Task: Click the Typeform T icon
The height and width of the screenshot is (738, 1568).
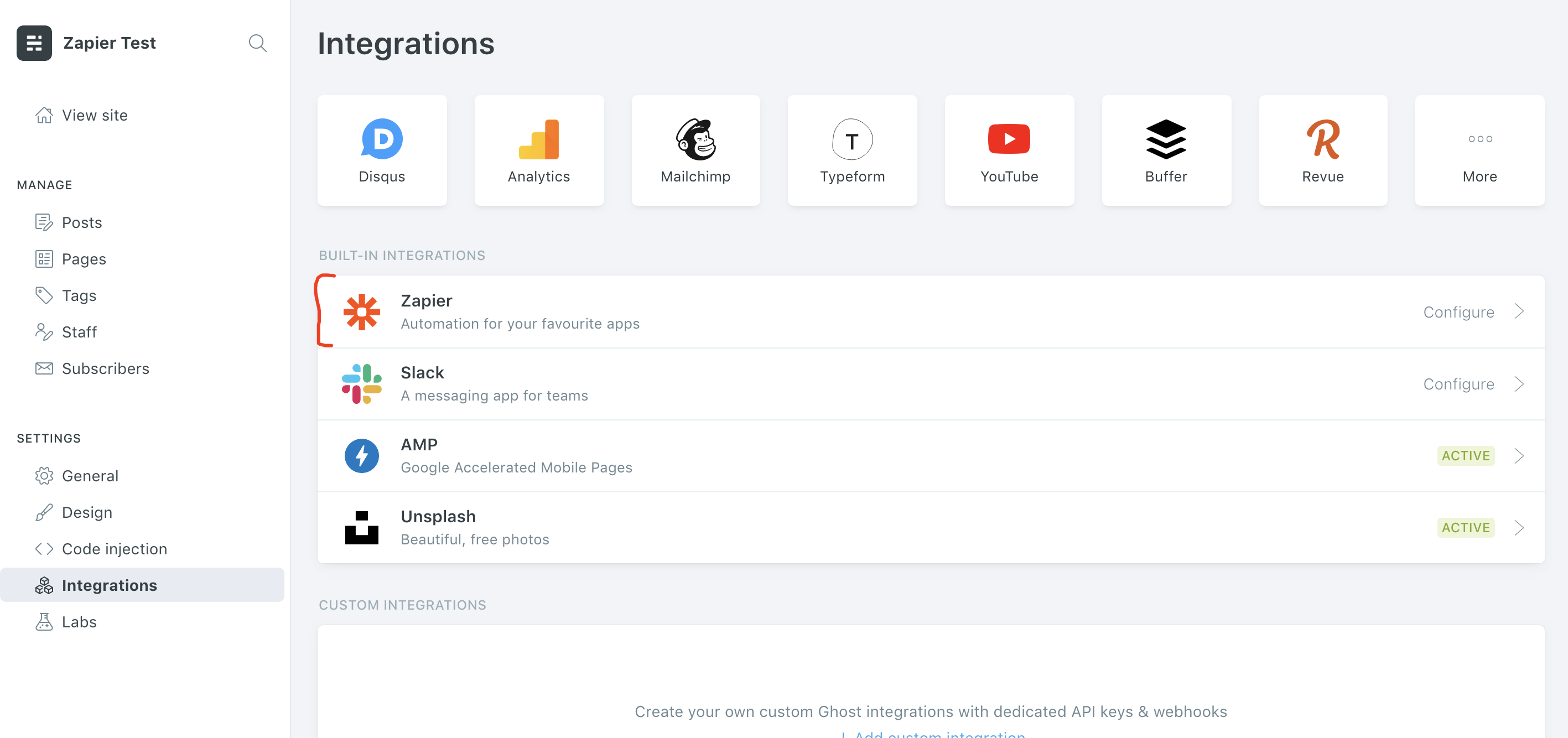Action: pyautogui.click(x=852, y=139)
